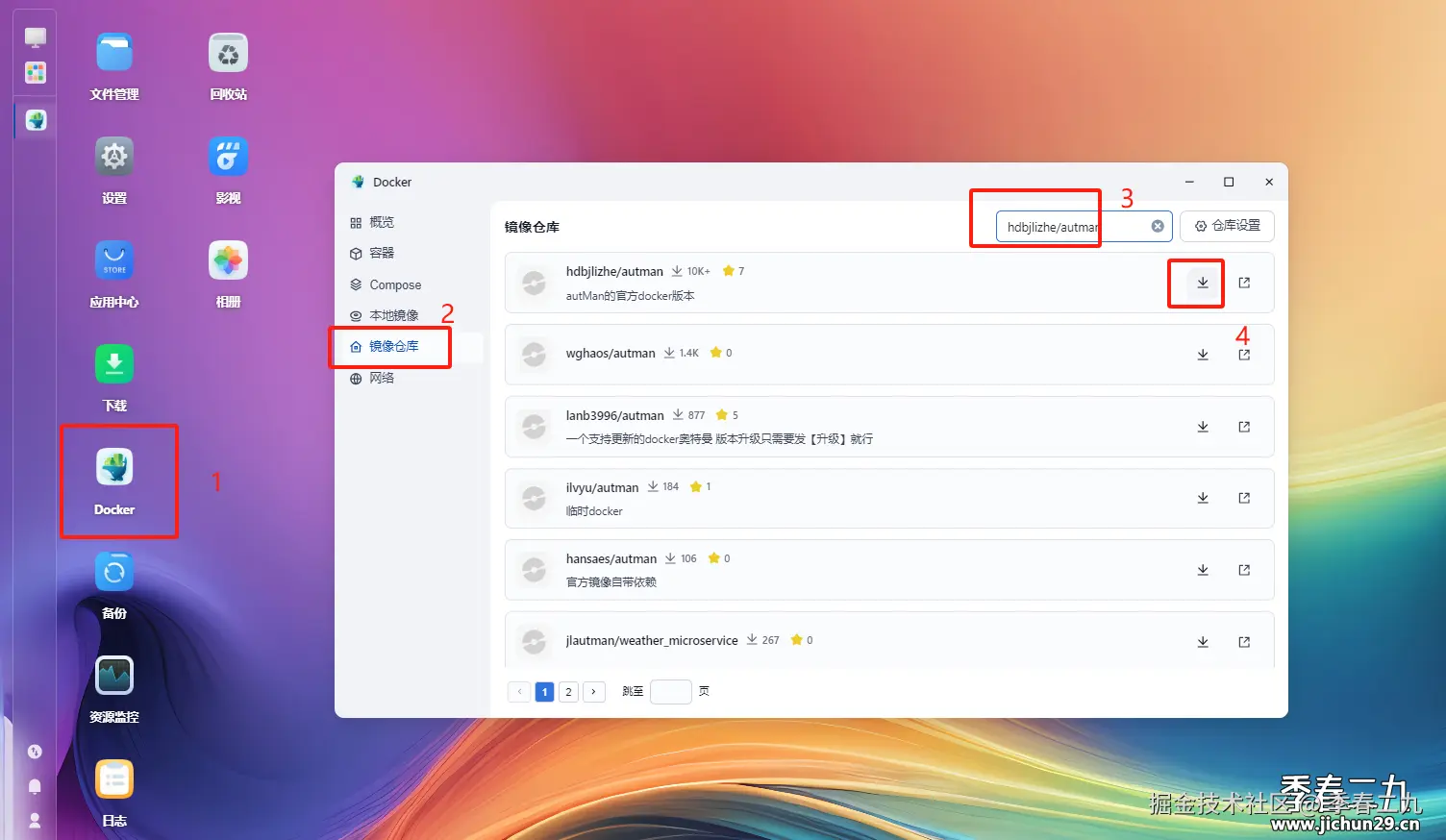
Task: Click the 'autMan的官方docker版本' description text
Action: (630, 296)
